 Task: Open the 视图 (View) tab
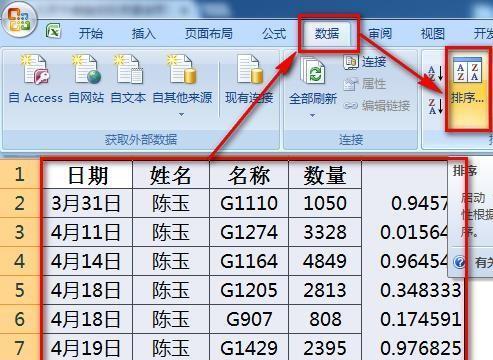point(433,33)
